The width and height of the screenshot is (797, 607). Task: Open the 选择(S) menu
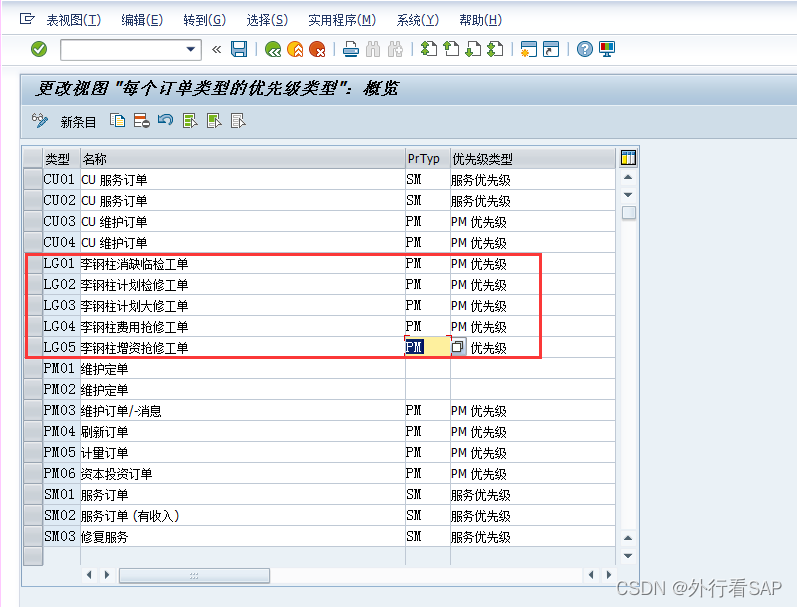tap(267, 20)
